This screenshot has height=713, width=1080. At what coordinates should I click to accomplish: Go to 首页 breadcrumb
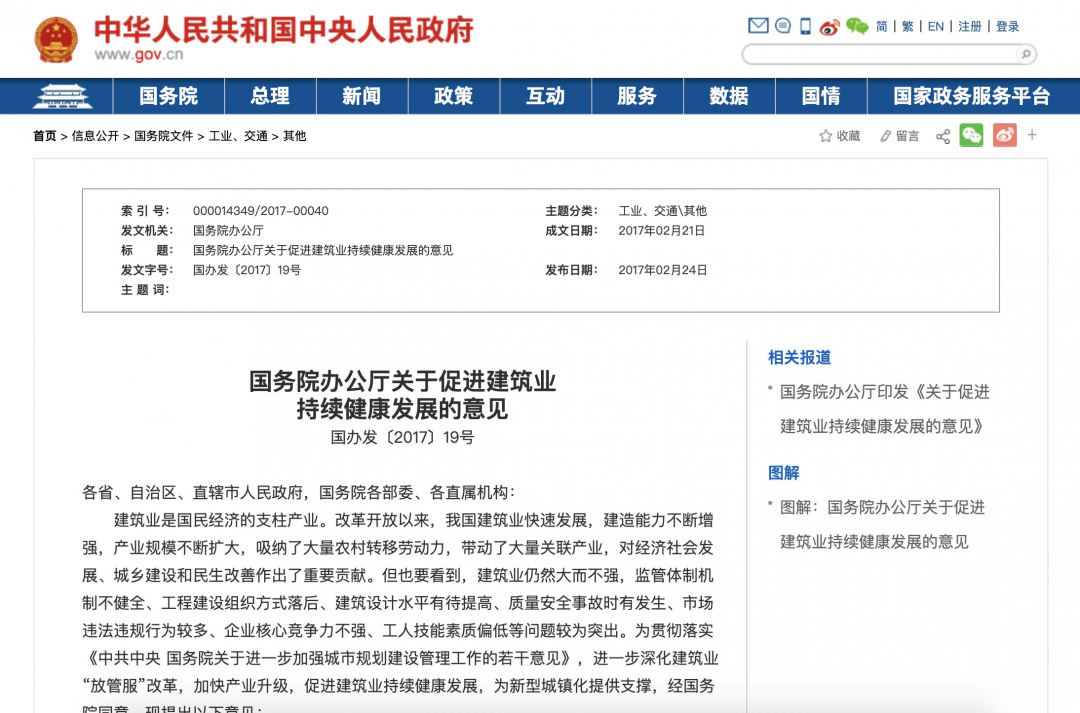pos(45,136)
